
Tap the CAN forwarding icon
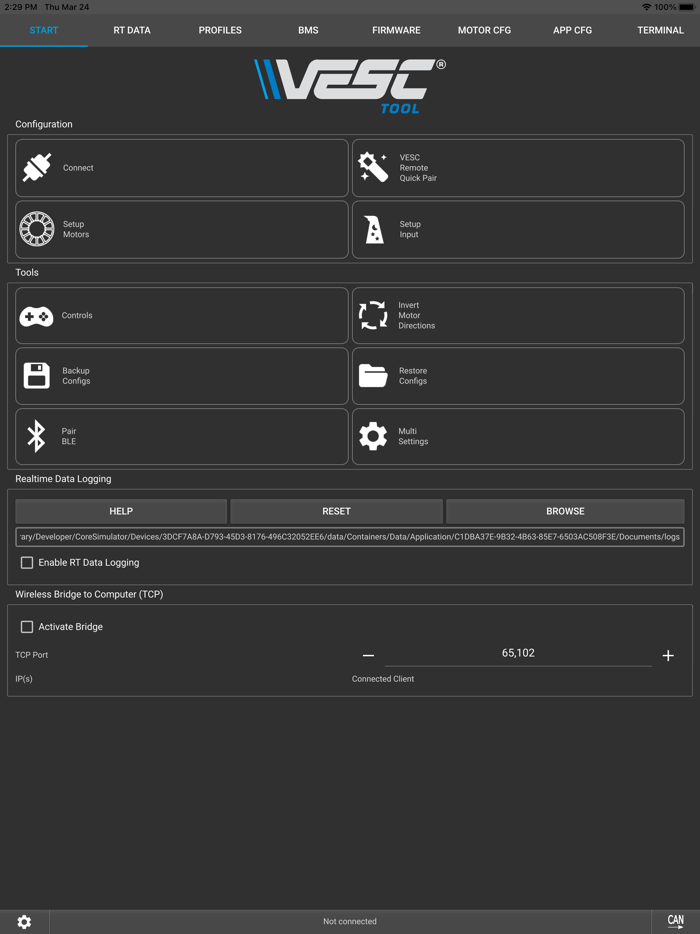point(676,921)
